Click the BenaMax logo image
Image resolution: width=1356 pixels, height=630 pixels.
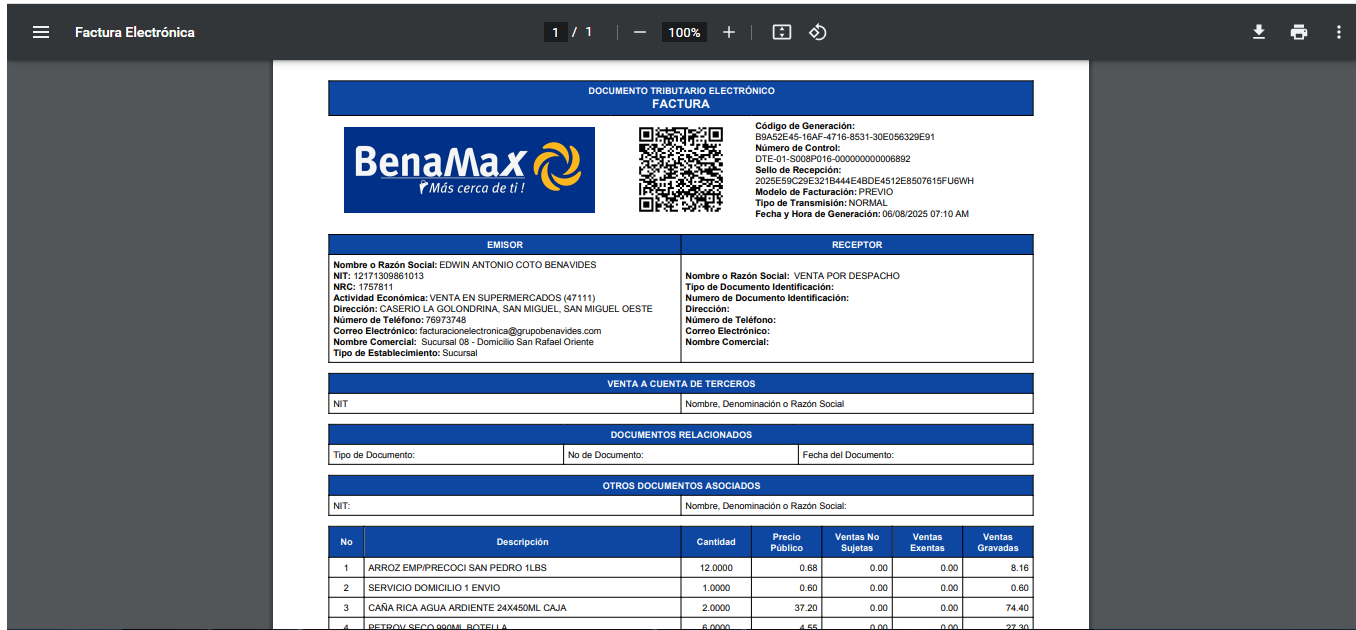(x=469, y=169)
